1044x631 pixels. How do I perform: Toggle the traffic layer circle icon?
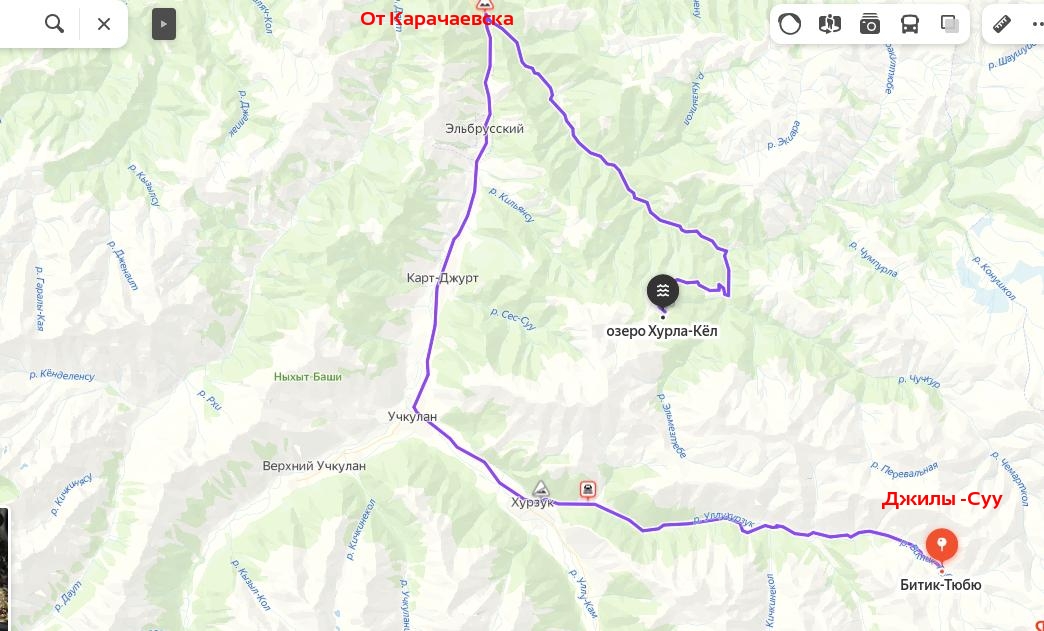coord(790,25)
